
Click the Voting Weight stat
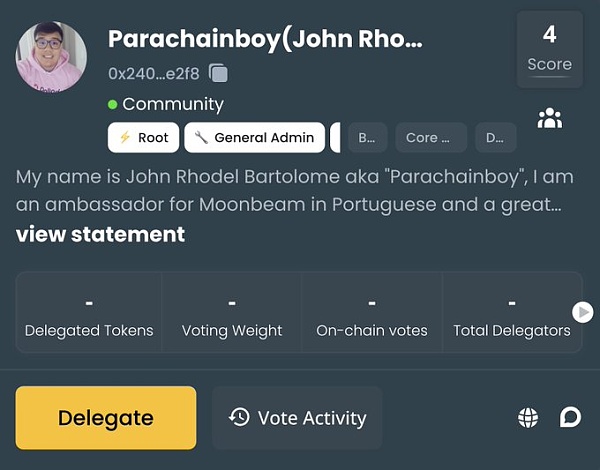[x=232, y=314]
